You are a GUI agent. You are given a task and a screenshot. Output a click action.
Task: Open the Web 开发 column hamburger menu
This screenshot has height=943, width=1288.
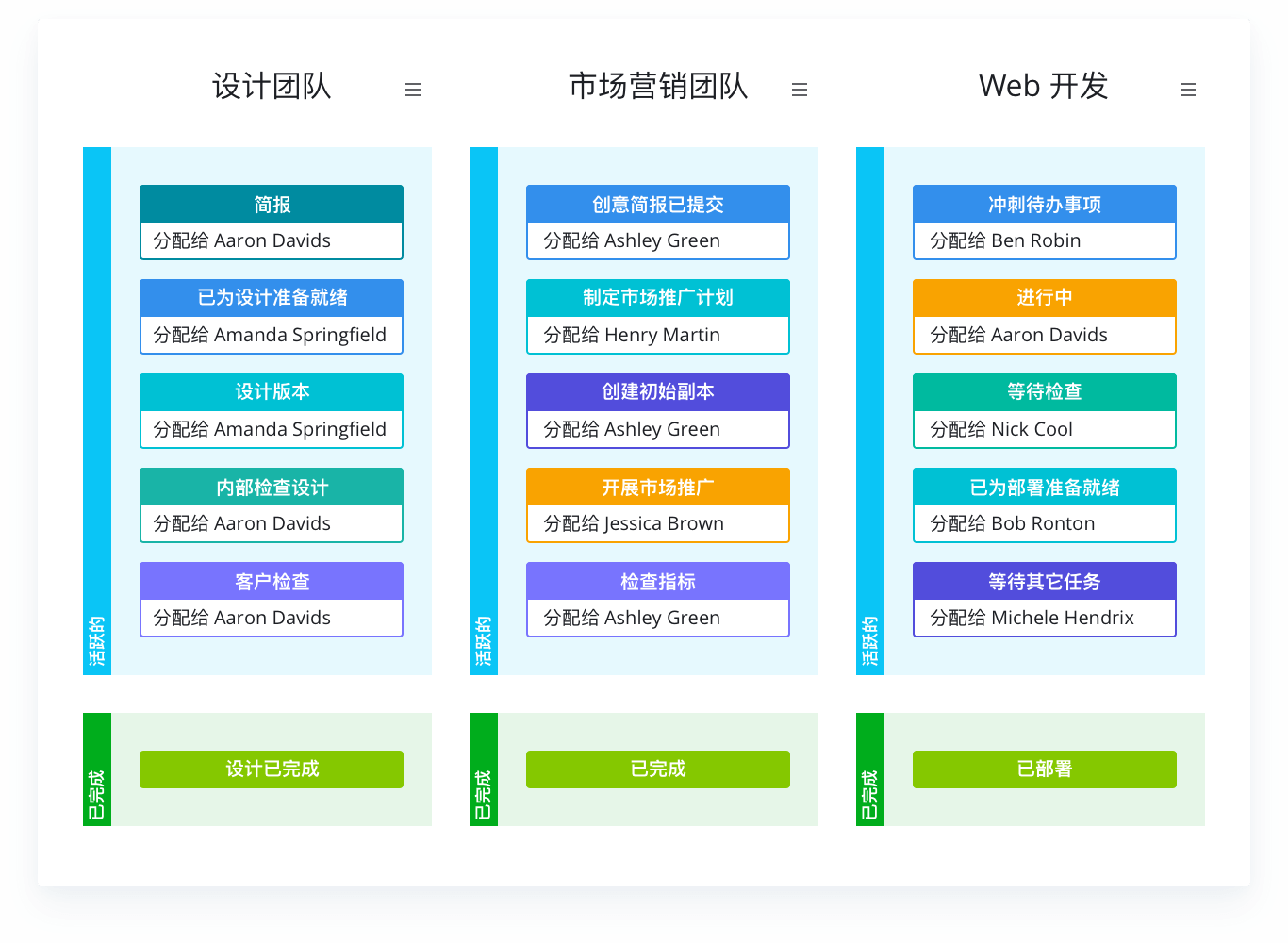[1188, 90]
